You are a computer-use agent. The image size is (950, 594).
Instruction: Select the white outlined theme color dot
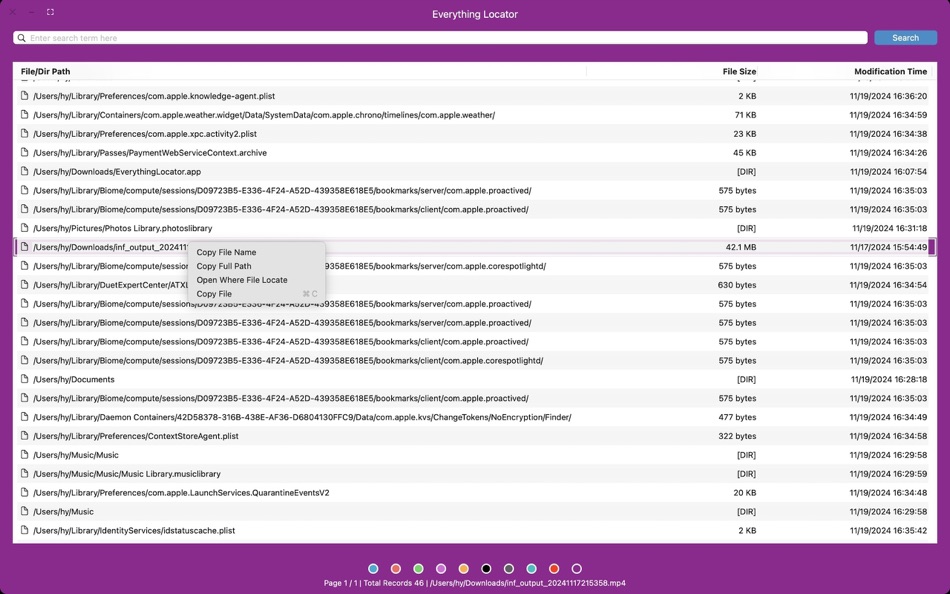point(576,566)
